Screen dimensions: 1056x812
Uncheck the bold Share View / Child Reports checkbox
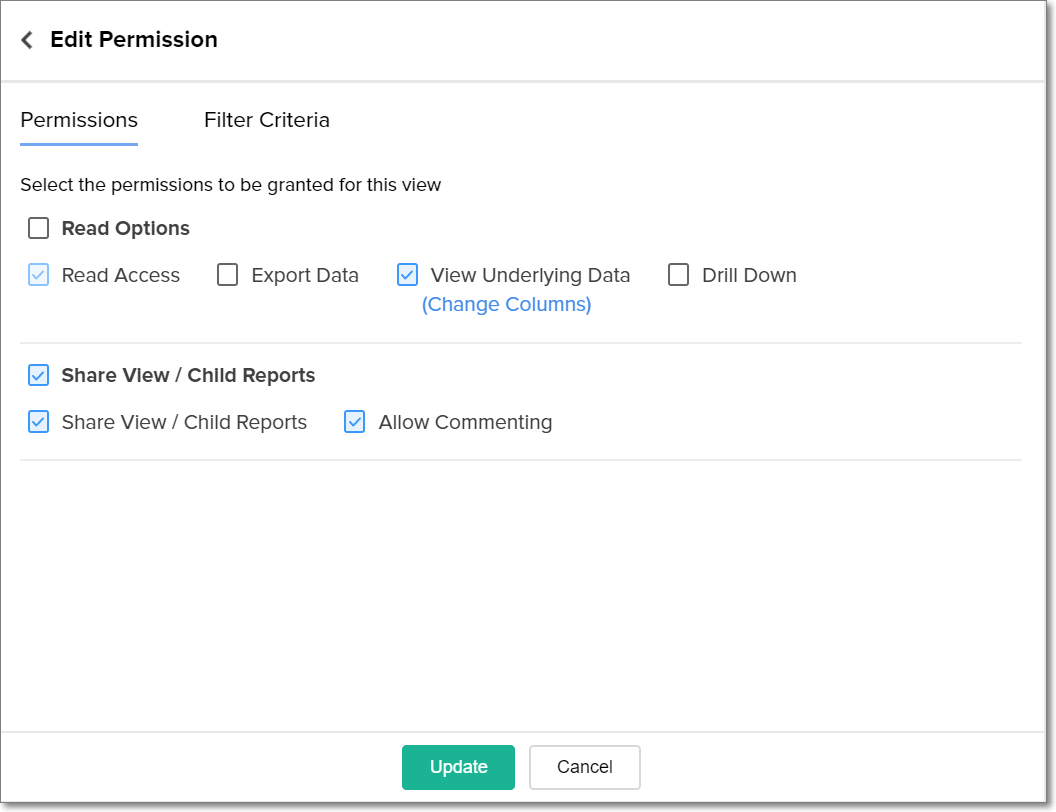point(38,376)
